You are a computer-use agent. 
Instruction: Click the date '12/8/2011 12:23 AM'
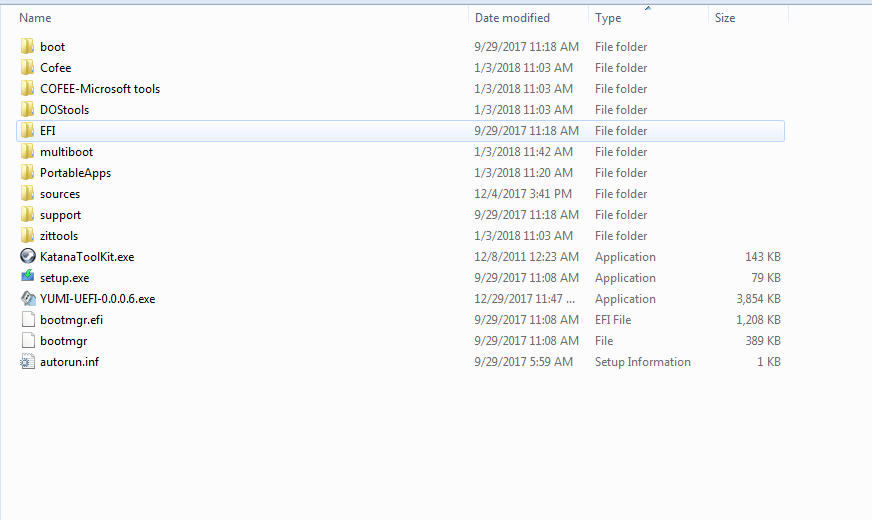pos(526,257)
